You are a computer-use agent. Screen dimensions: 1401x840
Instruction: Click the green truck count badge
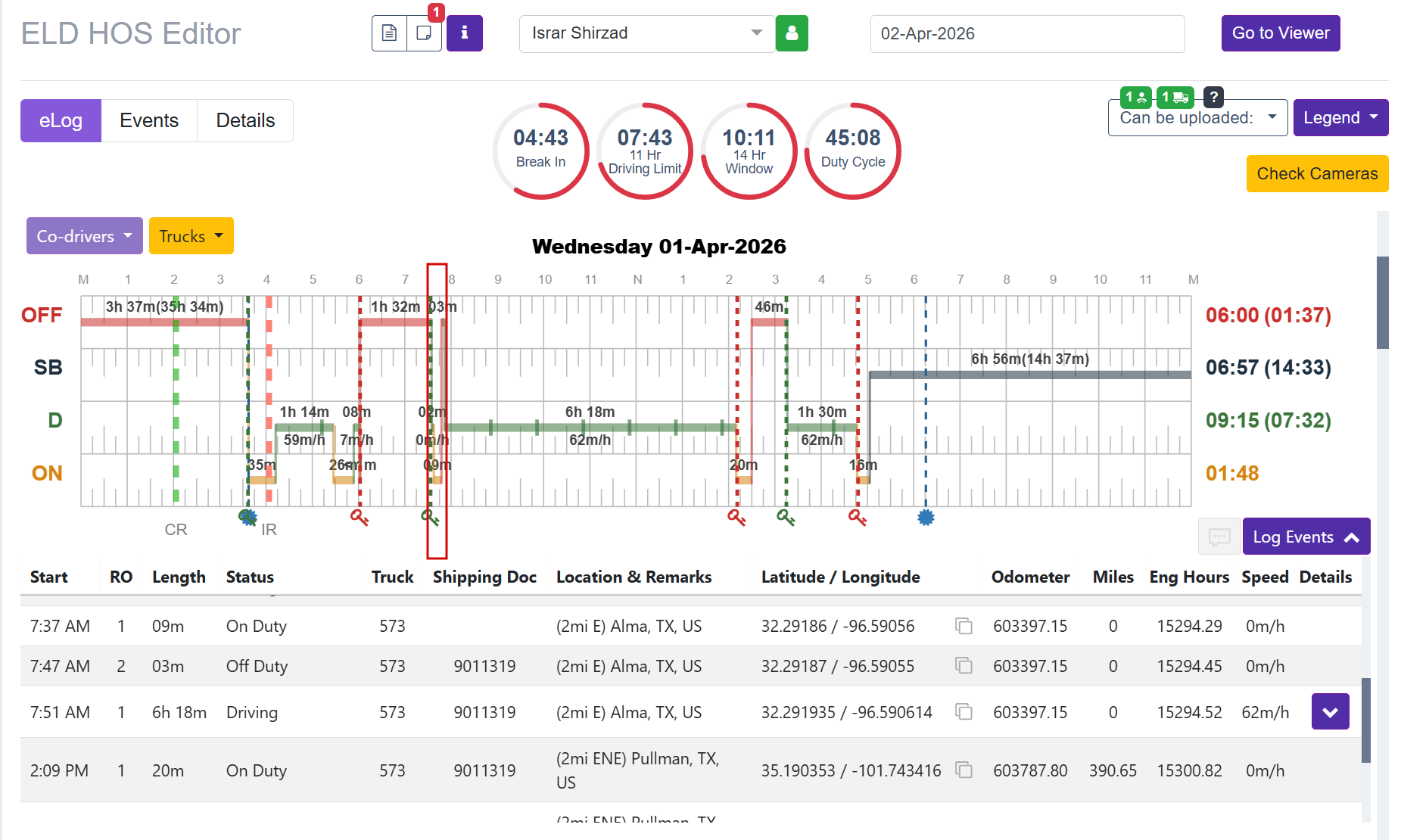click(1175, 97)
